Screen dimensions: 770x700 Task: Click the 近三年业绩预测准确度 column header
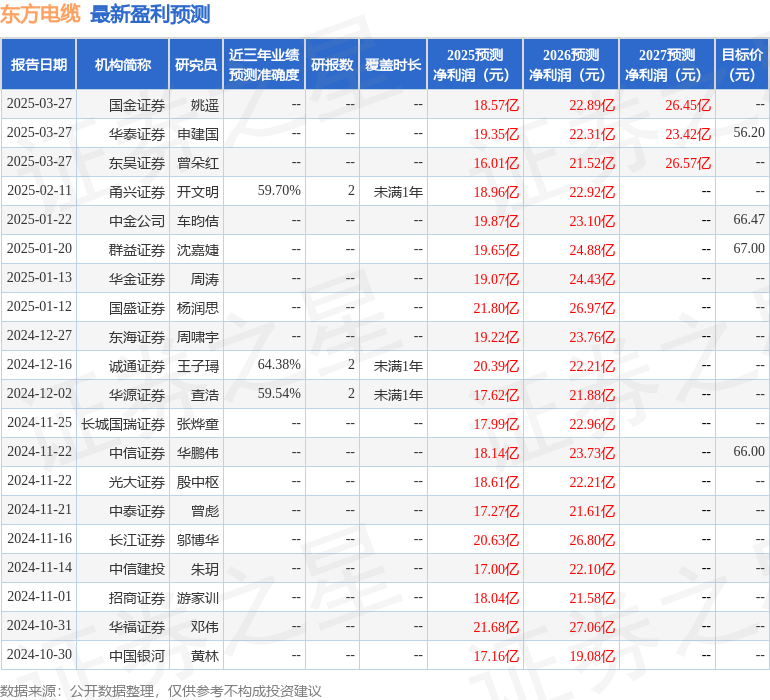(264, 64)
